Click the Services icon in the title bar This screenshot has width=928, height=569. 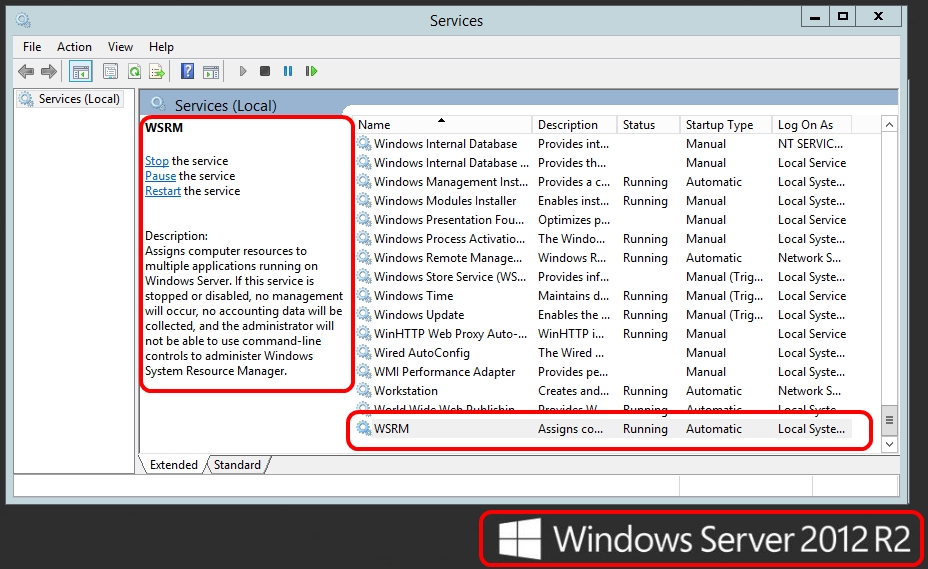click(x=23, y=20)
